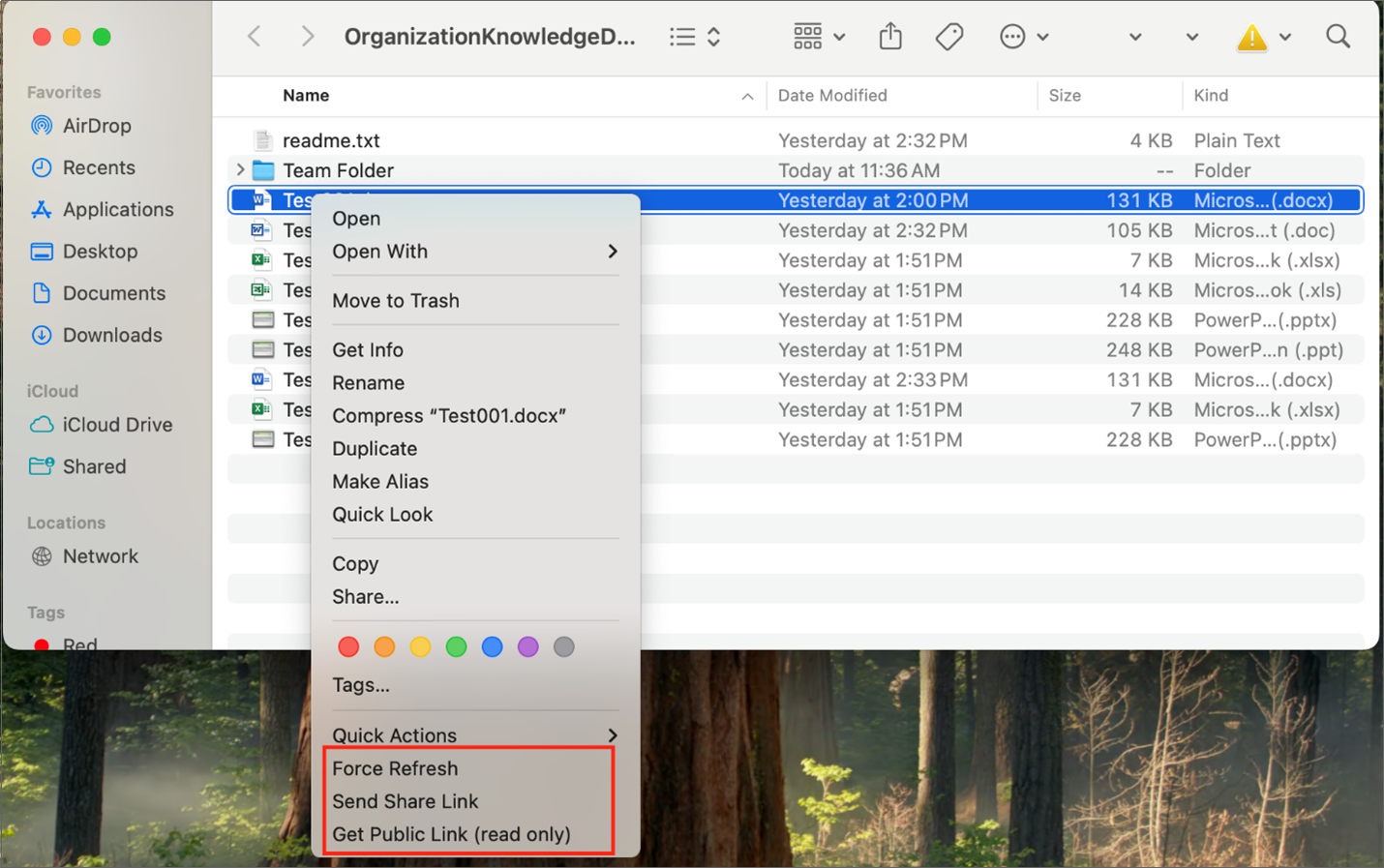Toggle sort order on Name column
The height and width of the screenshot is (868, 1384).
747,96
